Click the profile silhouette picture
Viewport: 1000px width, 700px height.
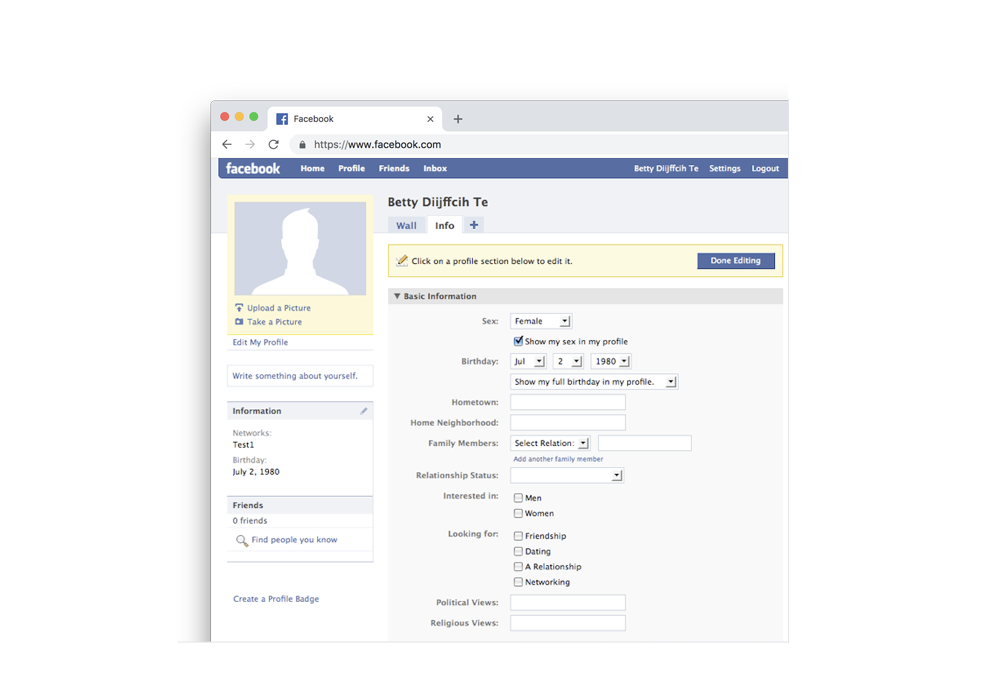click(x=300, y=249)
